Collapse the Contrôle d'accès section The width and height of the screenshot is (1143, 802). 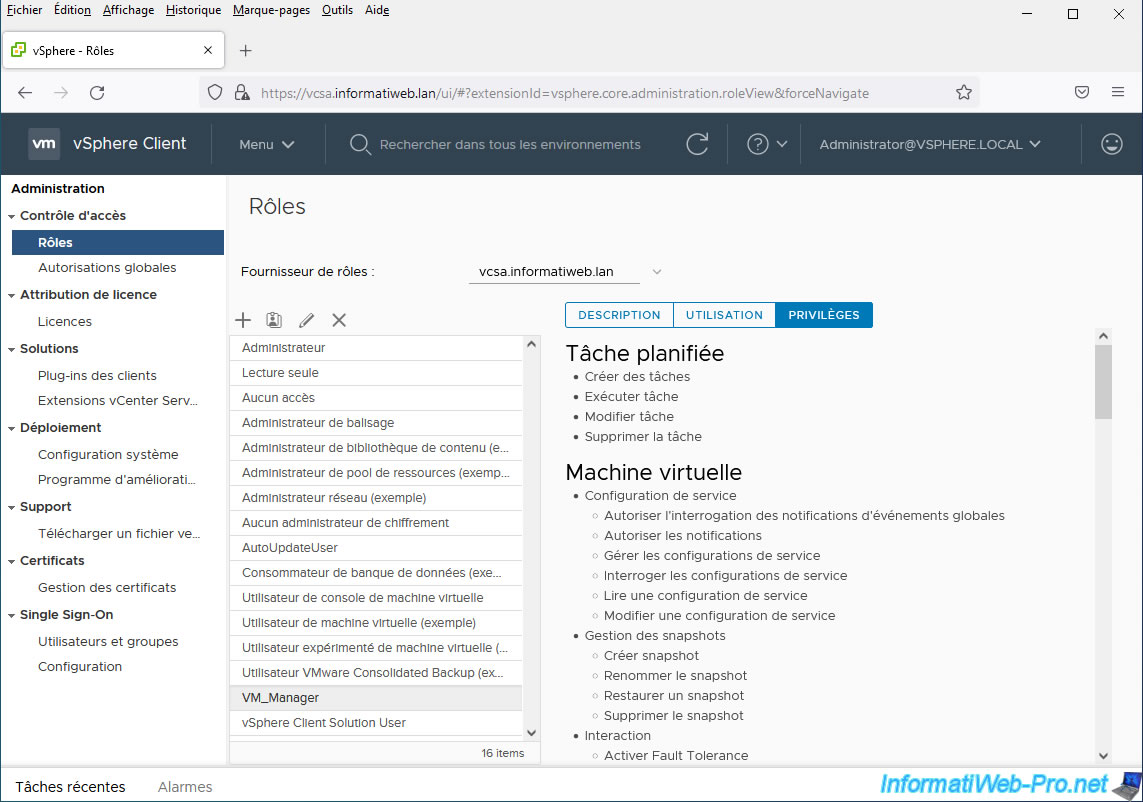point(12,217)
